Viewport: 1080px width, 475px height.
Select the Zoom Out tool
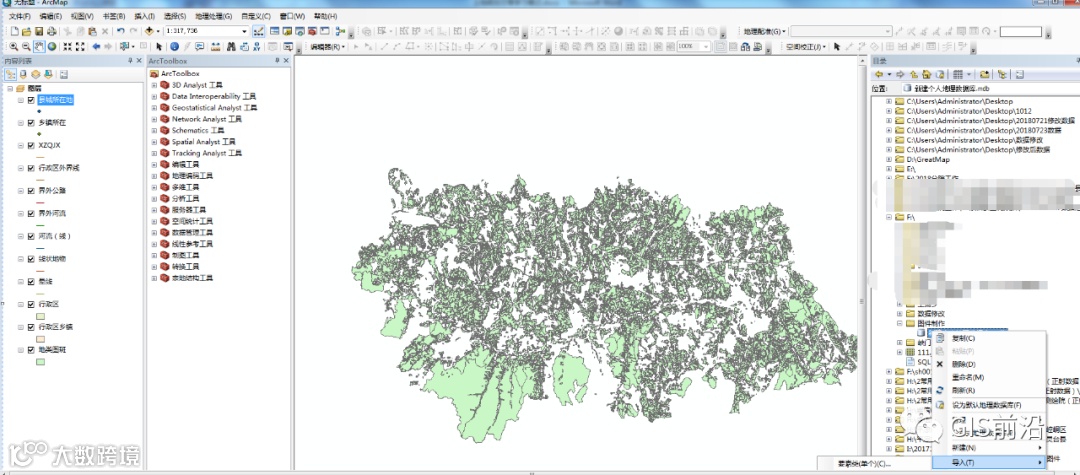pyautogui.click(x=26, y=47)
